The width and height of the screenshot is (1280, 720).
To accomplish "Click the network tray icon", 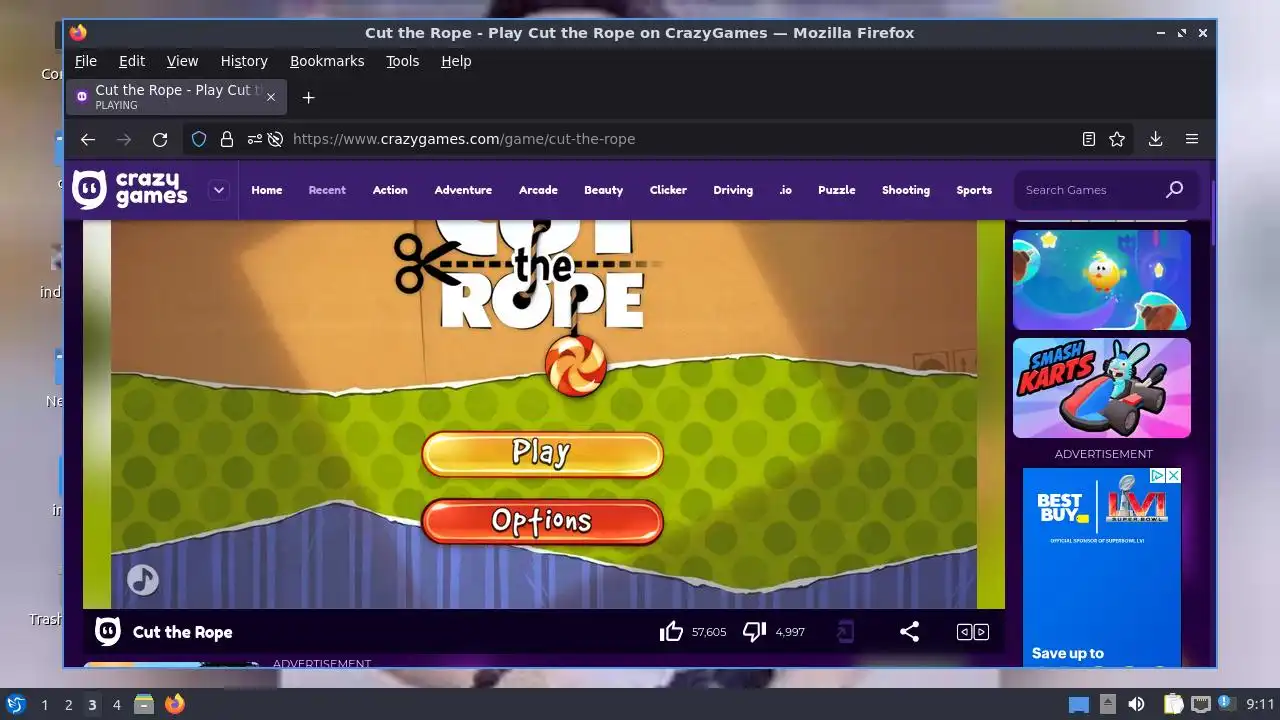I will click(1201, 704).
